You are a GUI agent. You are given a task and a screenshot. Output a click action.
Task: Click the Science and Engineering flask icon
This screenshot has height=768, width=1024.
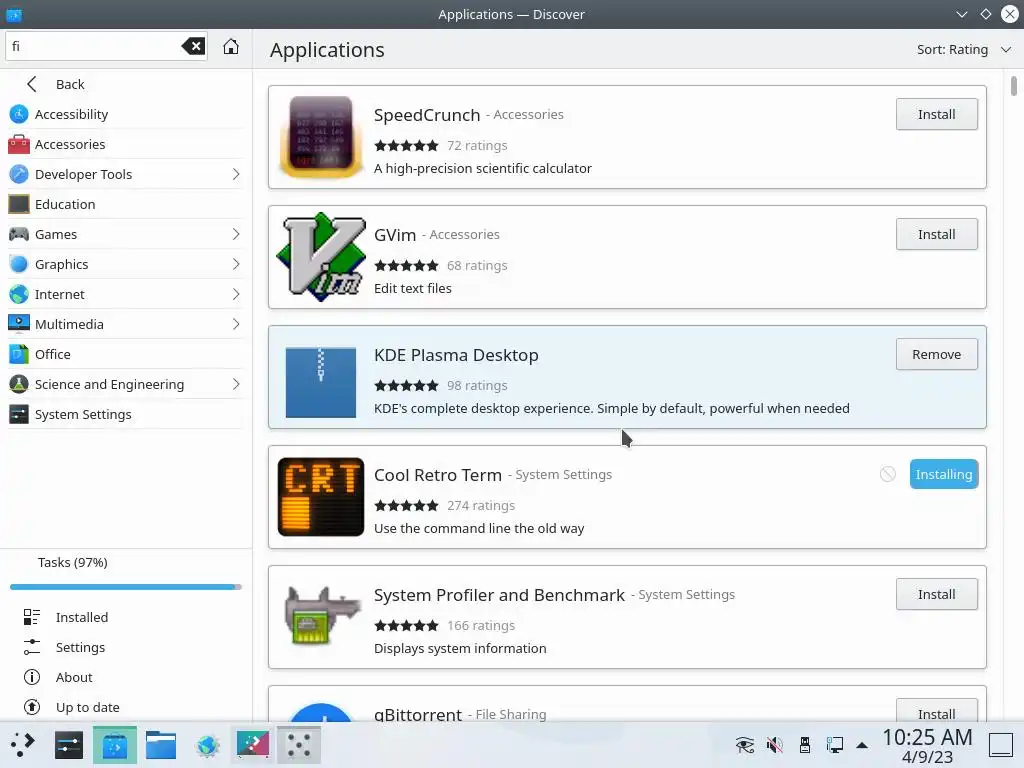coord(19,385)
